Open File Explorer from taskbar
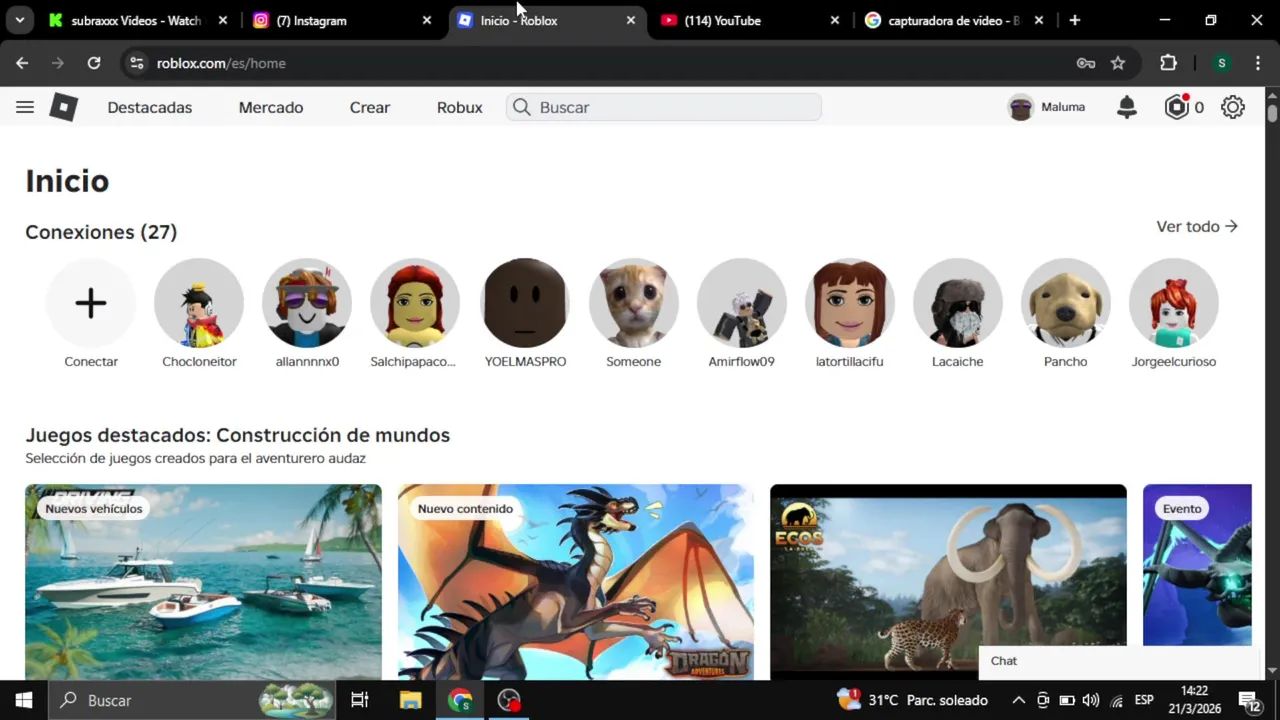Screen dimensions: 1280x720 coord(410,700)
